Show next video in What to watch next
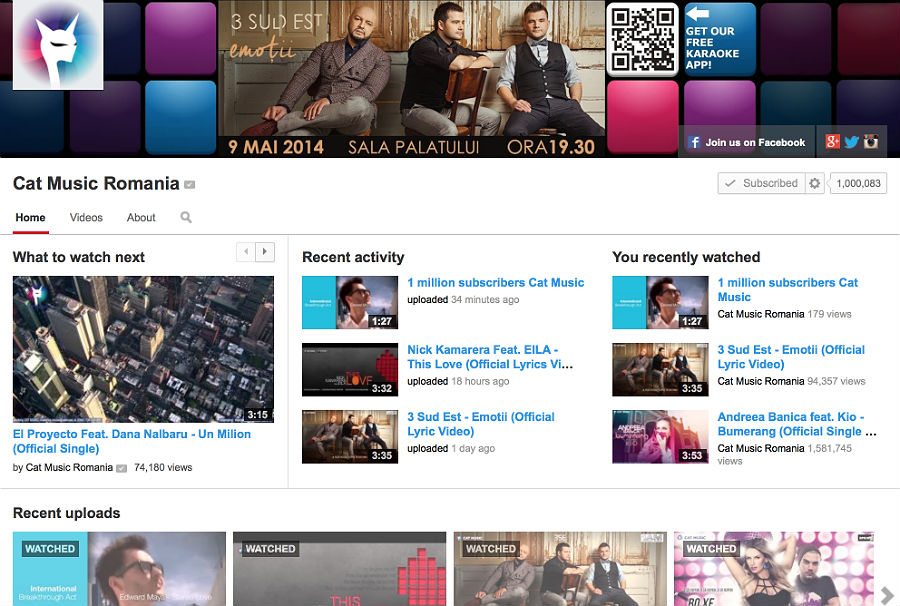The image size is (900, 606). [x=265, y=251]
